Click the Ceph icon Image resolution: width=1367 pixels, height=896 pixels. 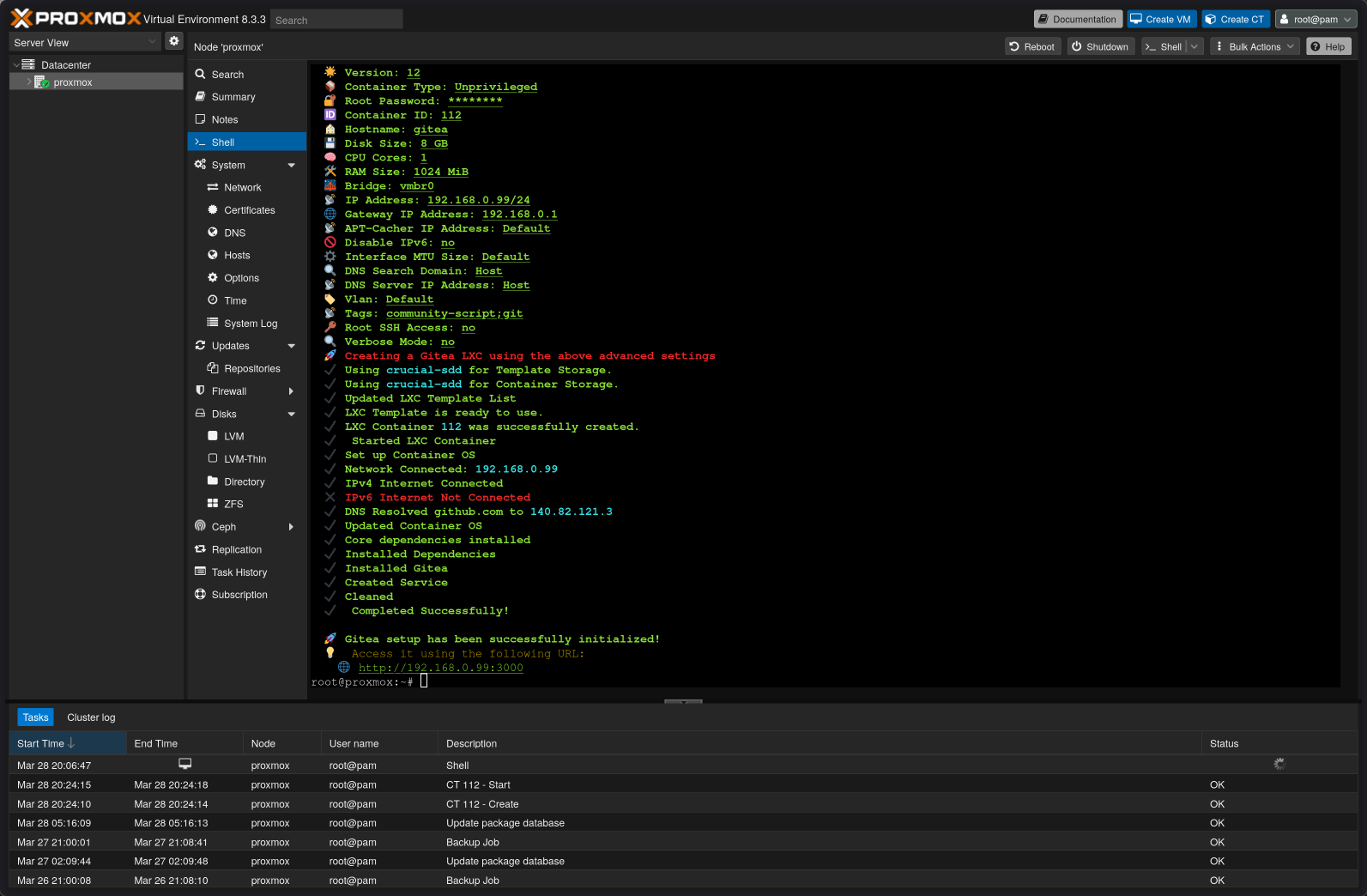click(x=200, y=526)
